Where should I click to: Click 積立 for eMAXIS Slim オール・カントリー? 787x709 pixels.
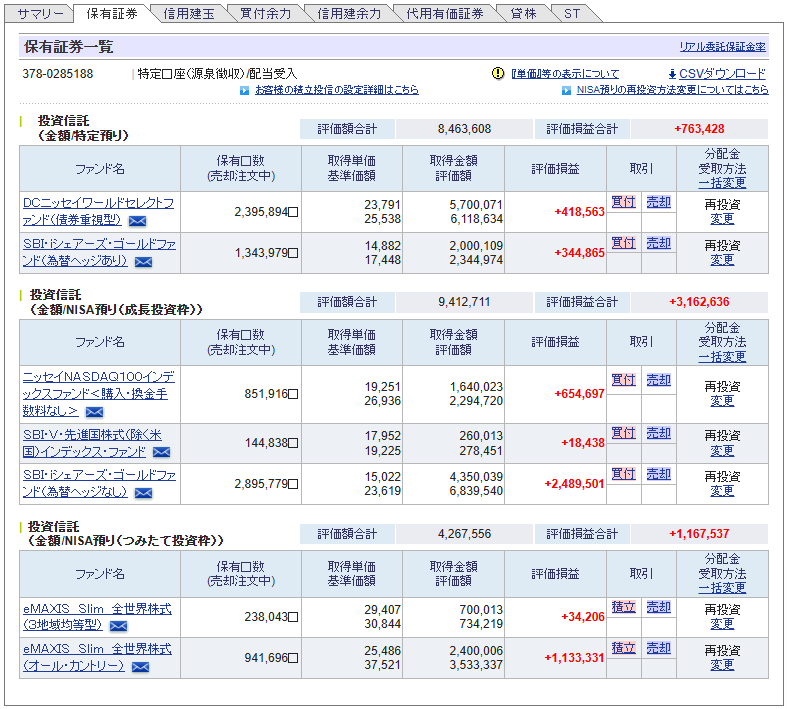click(623, 648)
